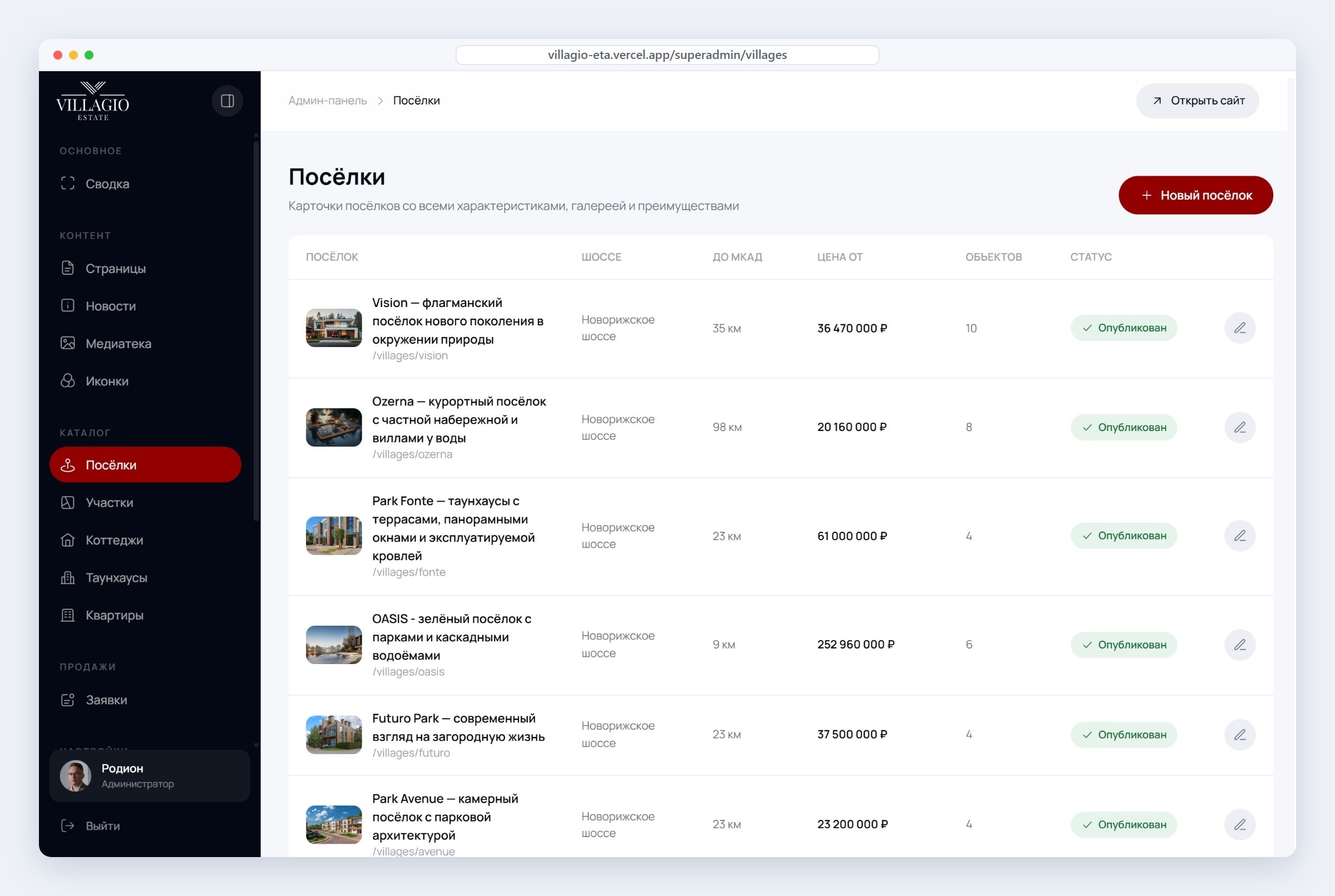Go to Квартиры section
This screenshot has width=1335, height=896.
pyautogui.click(x=145, y=616)
